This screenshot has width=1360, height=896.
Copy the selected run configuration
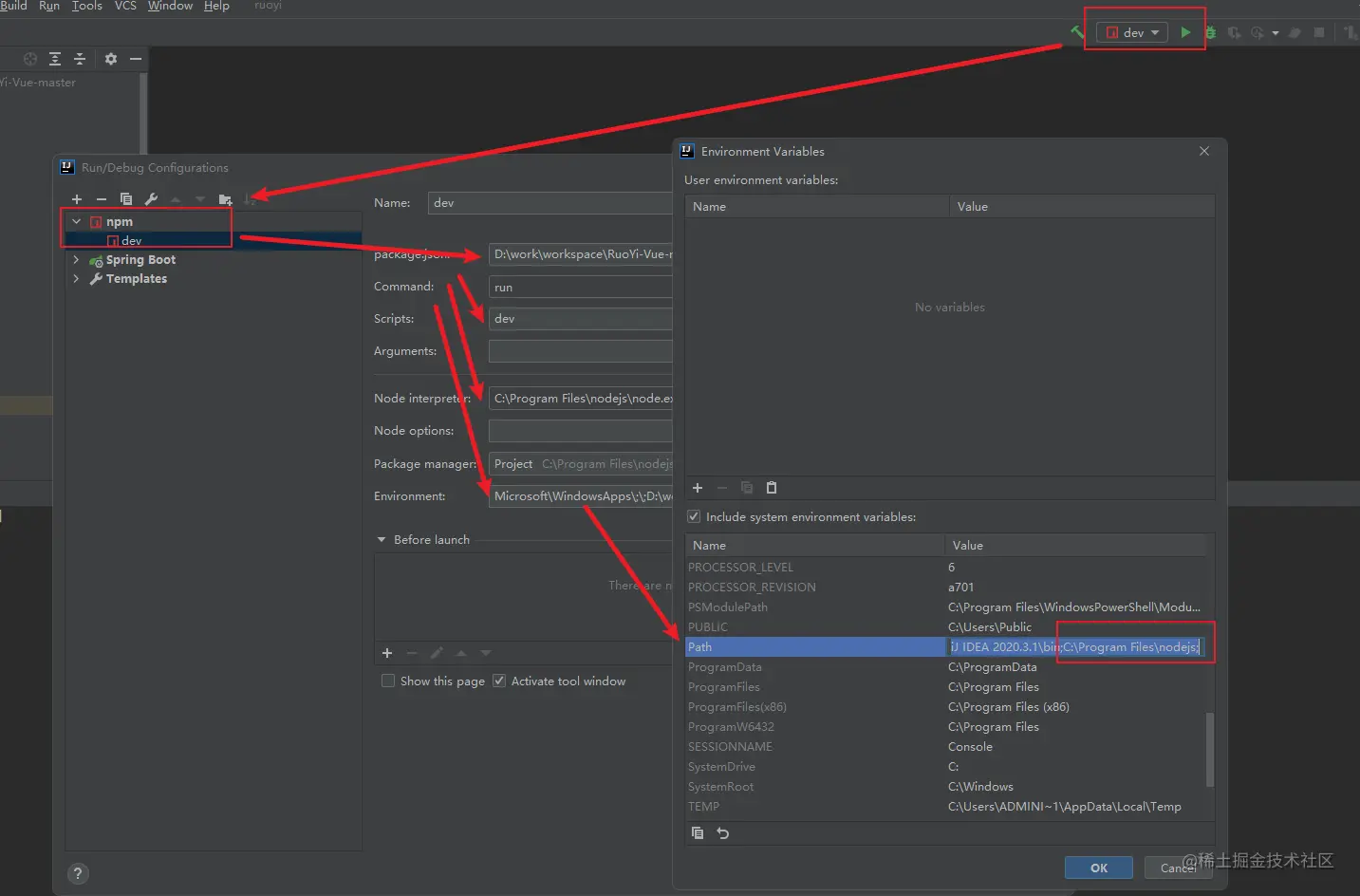126,199
